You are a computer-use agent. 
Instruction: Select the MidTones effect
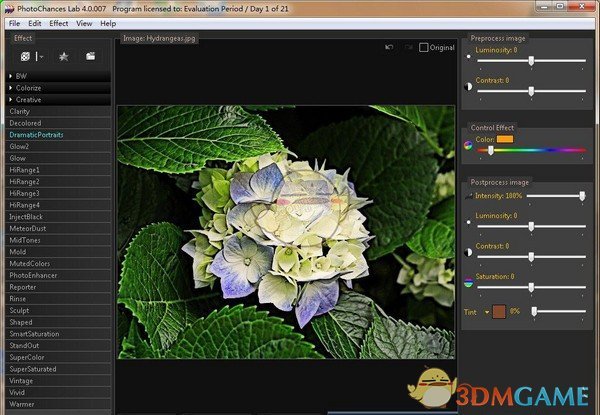point(59,240)
